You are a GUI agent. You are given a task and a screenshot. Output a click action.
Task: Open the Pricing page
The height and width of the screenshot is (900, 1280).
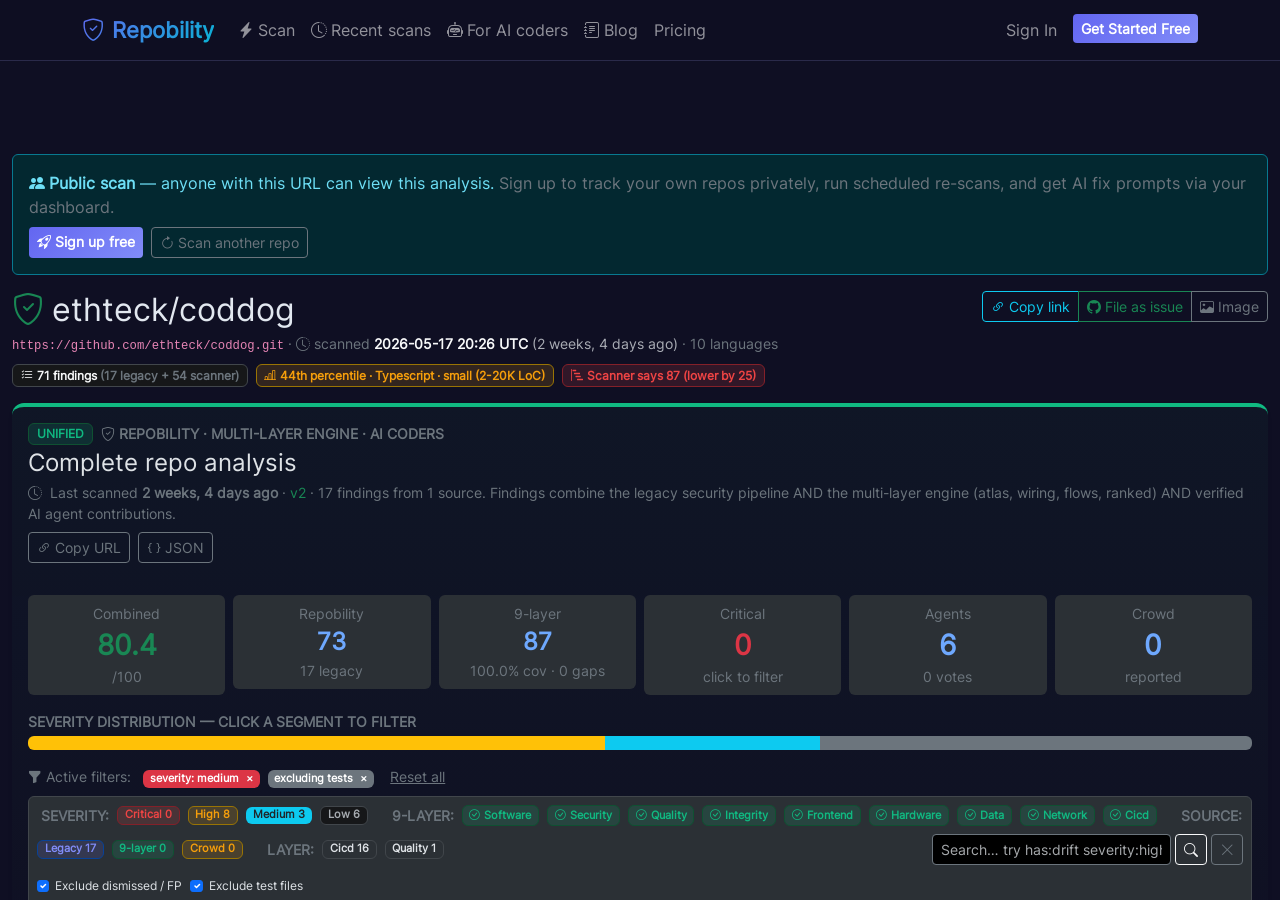tap(680, 30)
